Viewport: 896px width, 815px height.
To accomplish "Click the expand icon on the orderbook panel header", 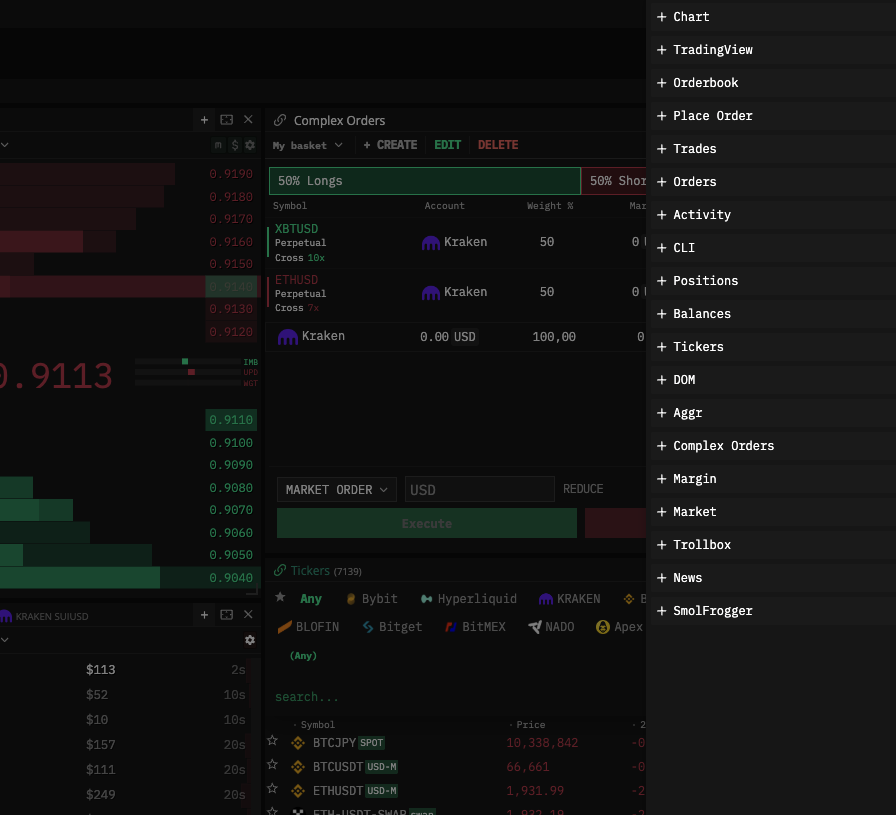I will [x=227, y=120].
